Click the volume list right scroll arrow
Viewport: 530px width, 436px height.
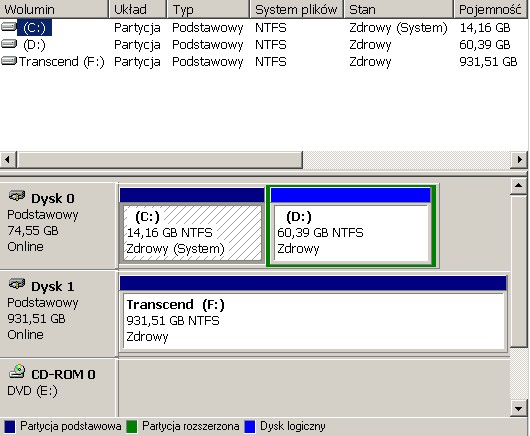tap(520, 159)
